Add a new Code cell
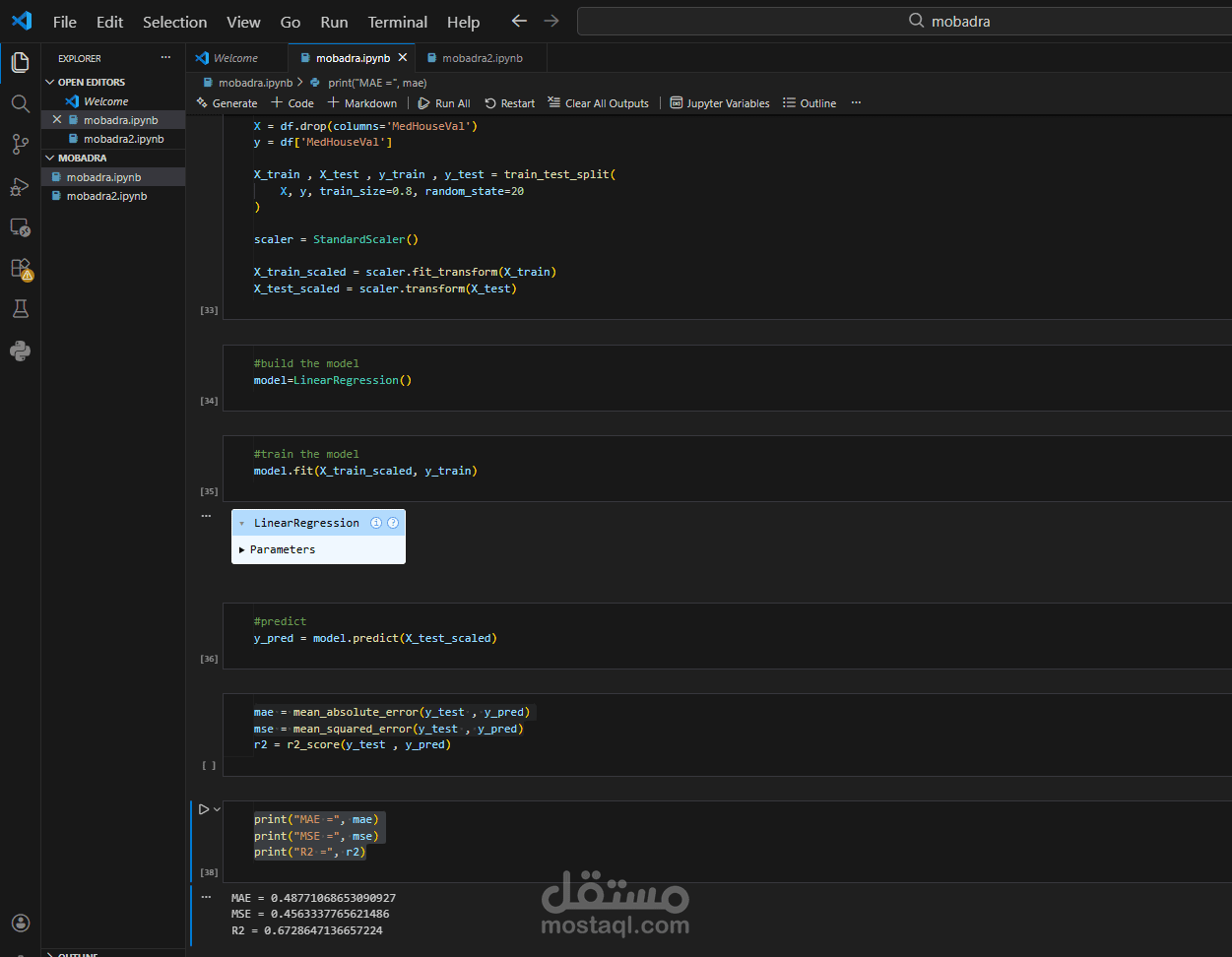This screenshot has height=957, width=1232. [x=292, y=102]
